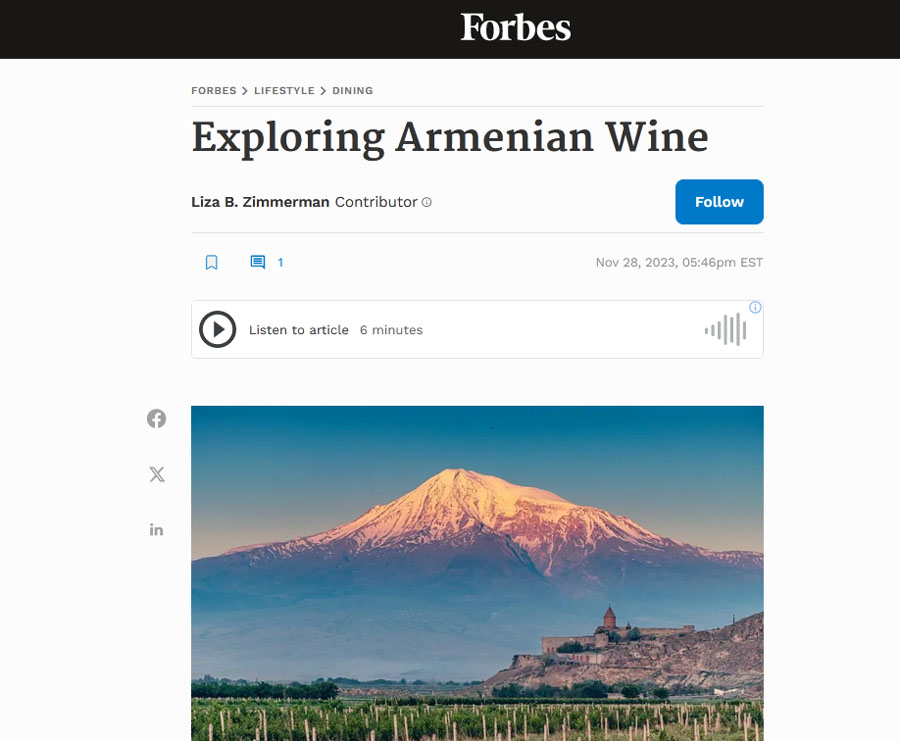Click the comment count number 1
This screenshot has height=741, width=900.
tap(280, 262)
